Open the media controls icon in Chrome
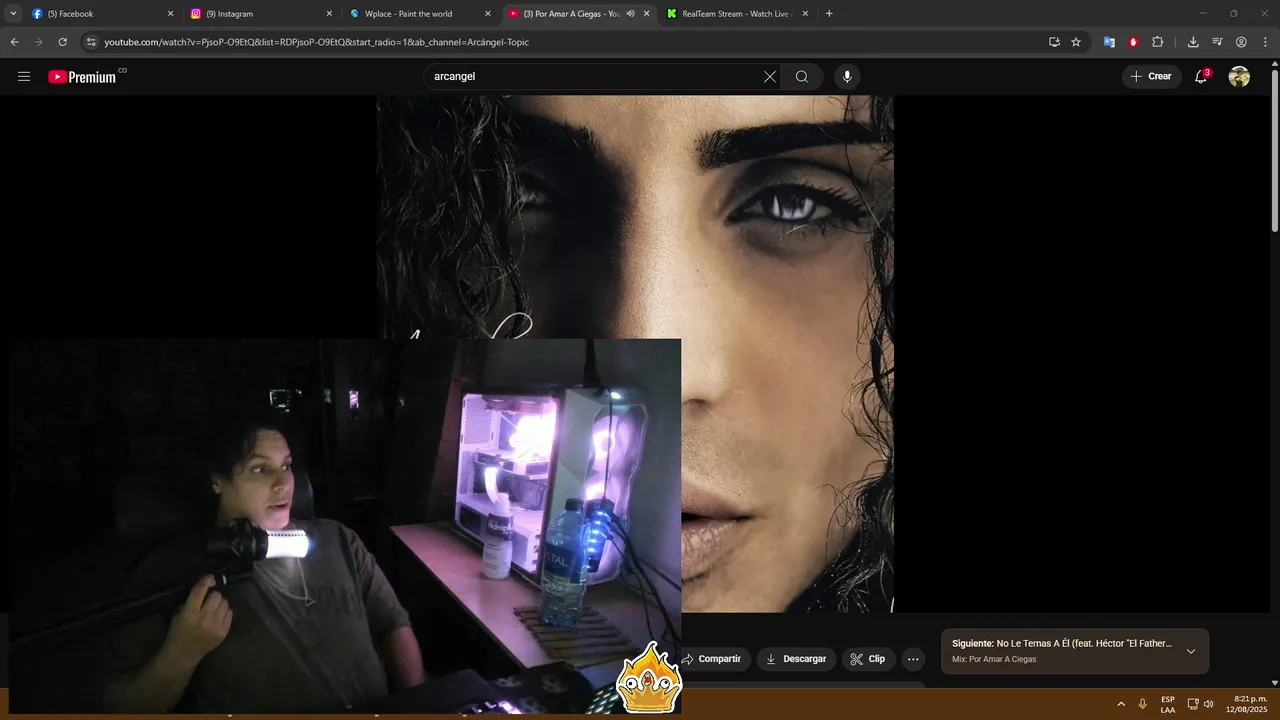This screenshot has height=720, width=1280. point(1217,42)
